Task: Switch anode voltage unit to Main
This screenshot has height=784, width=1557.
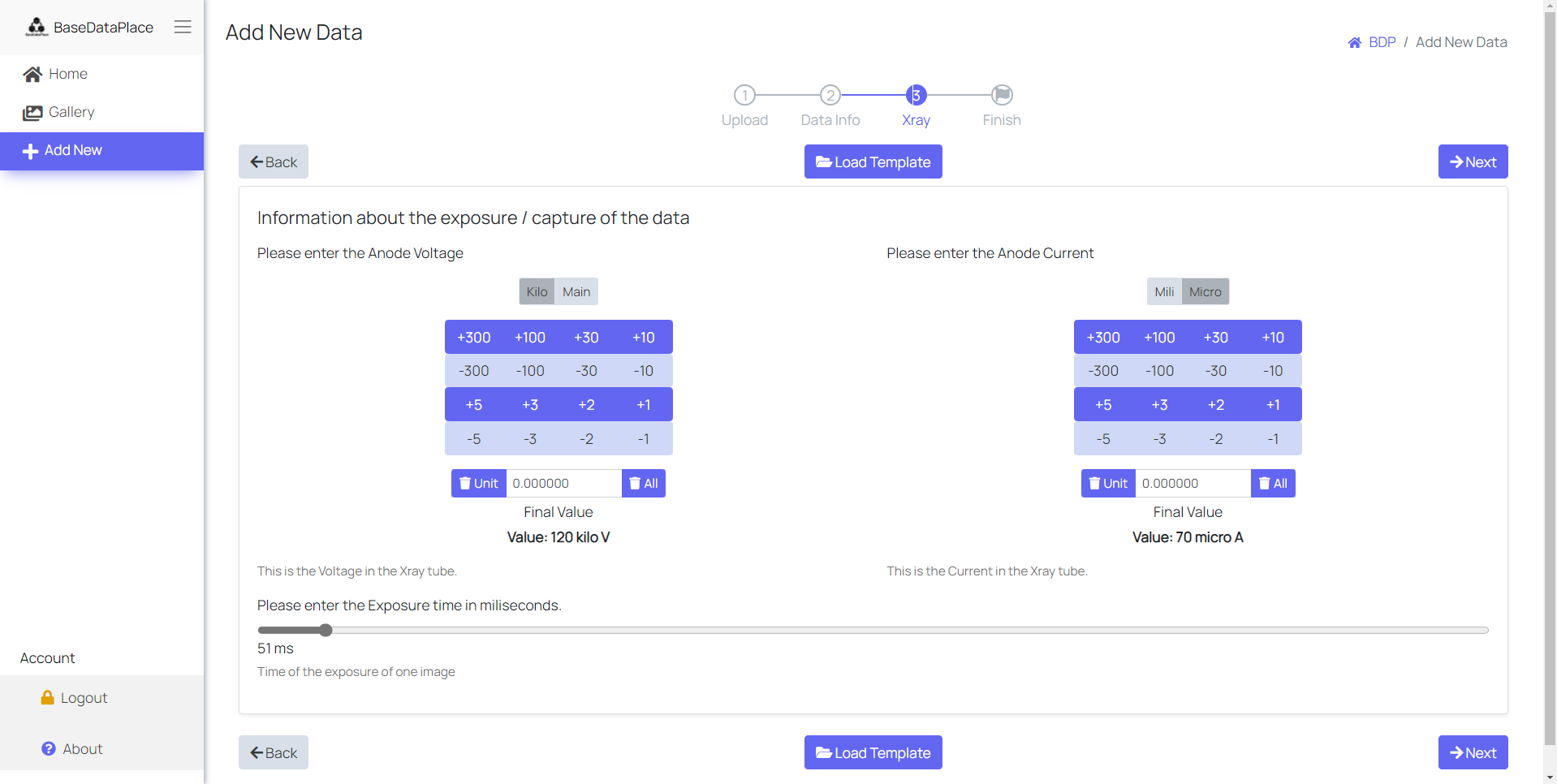Action: coord(576,291)
